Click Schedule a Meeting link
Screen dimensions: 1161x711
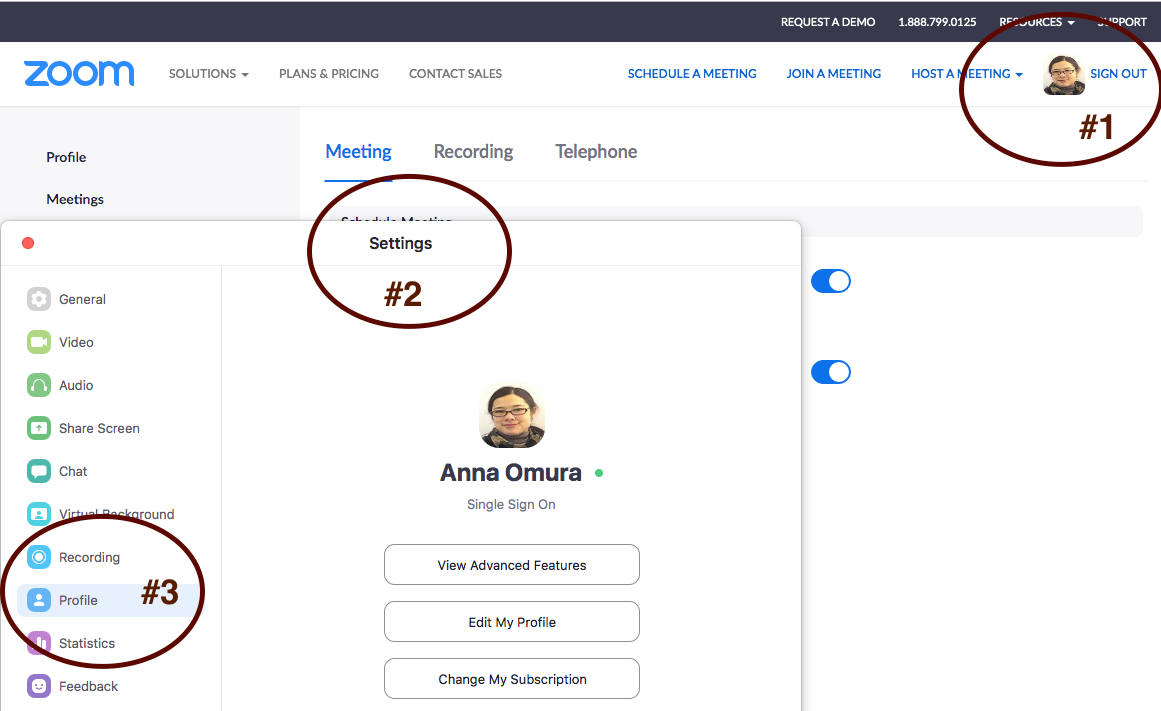point(692,74)
